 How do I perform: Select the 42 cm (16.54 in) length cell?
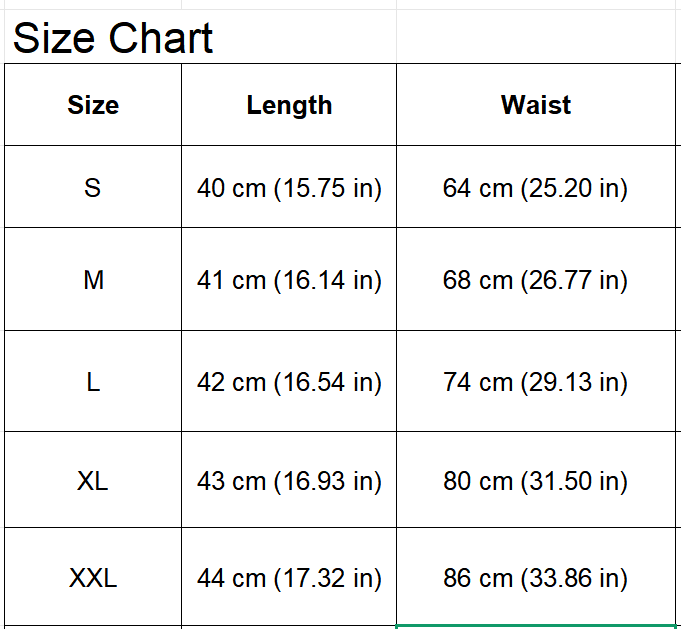(289, 382)
